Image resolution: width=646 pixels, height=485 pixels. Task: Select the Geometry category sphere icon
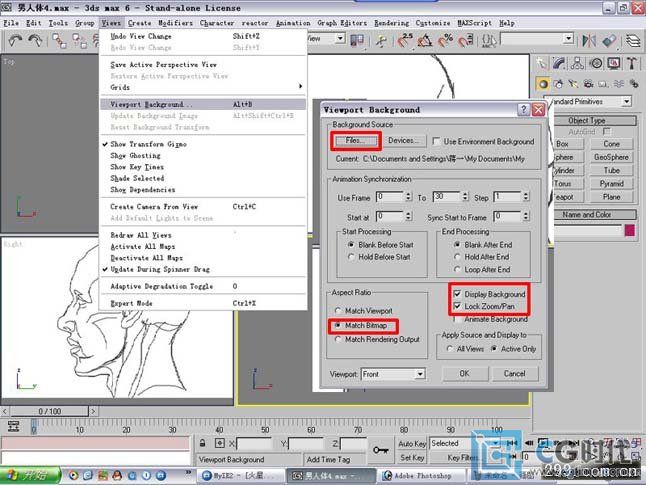(x=543, y=84)
